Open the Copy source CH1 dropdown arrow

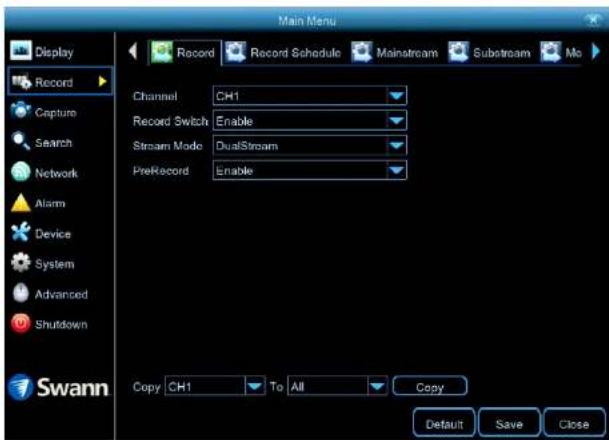point(255,386)
